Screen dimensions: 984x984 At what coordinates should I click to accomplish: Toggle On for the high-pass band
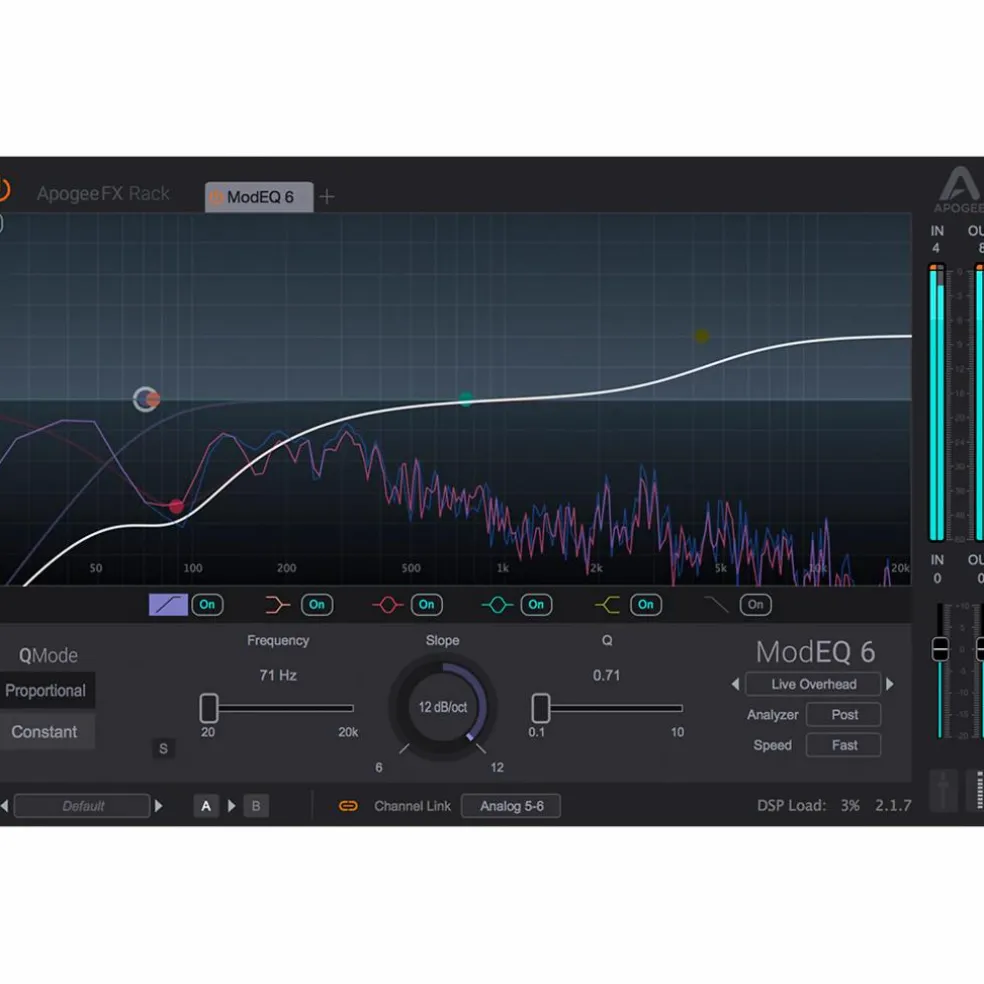pos(207,605)
